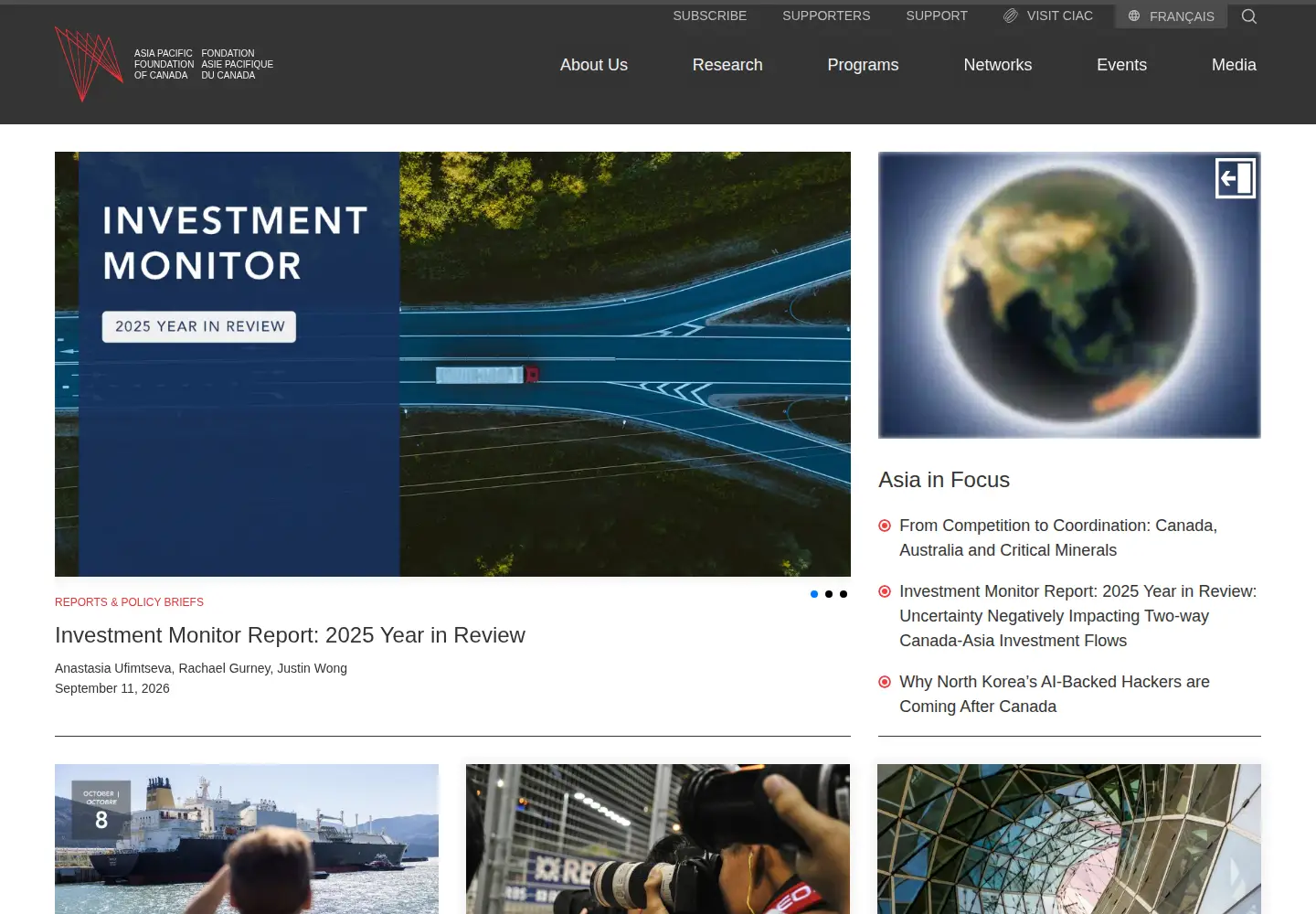Click the collapse arrow icon on globe image
Image resolution: width=1316 pixels, height=914 pixels.
point(1236,178)
